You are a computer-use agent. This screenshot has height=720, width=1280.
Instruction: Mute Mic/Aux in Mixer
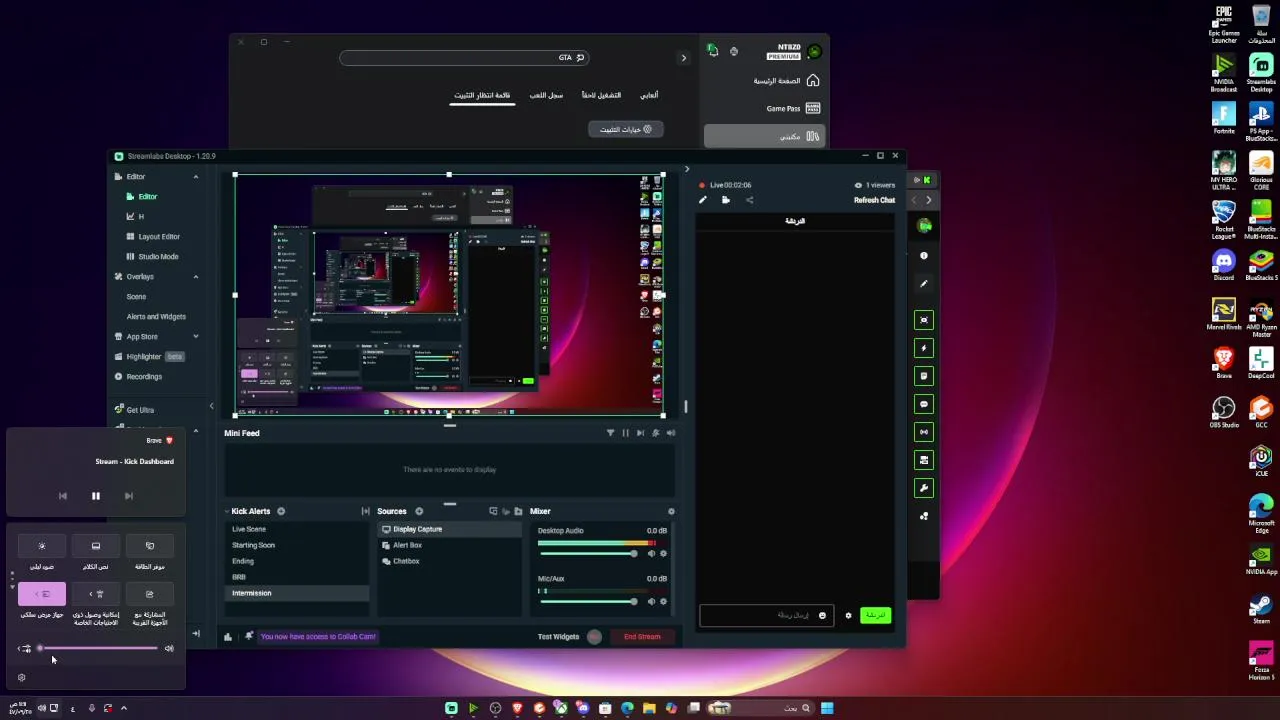651,601
